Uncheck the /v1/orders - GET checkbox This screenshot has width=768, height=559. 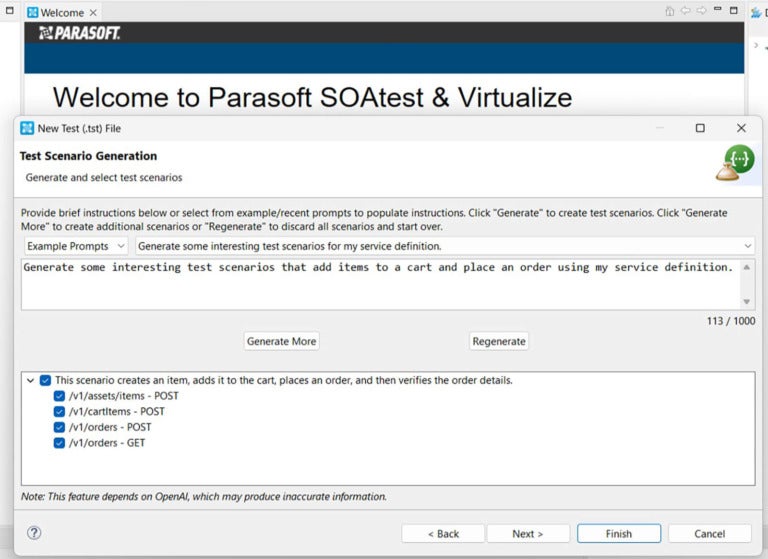[60, 442]
